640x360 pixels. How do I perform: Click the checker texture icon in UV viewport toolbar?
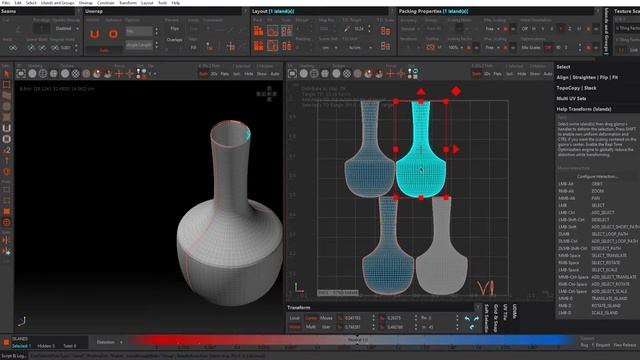[347, 73]
